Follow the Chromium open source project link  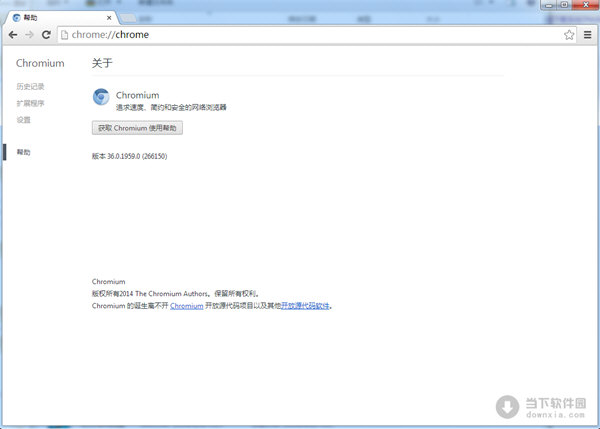coord(187,306)
